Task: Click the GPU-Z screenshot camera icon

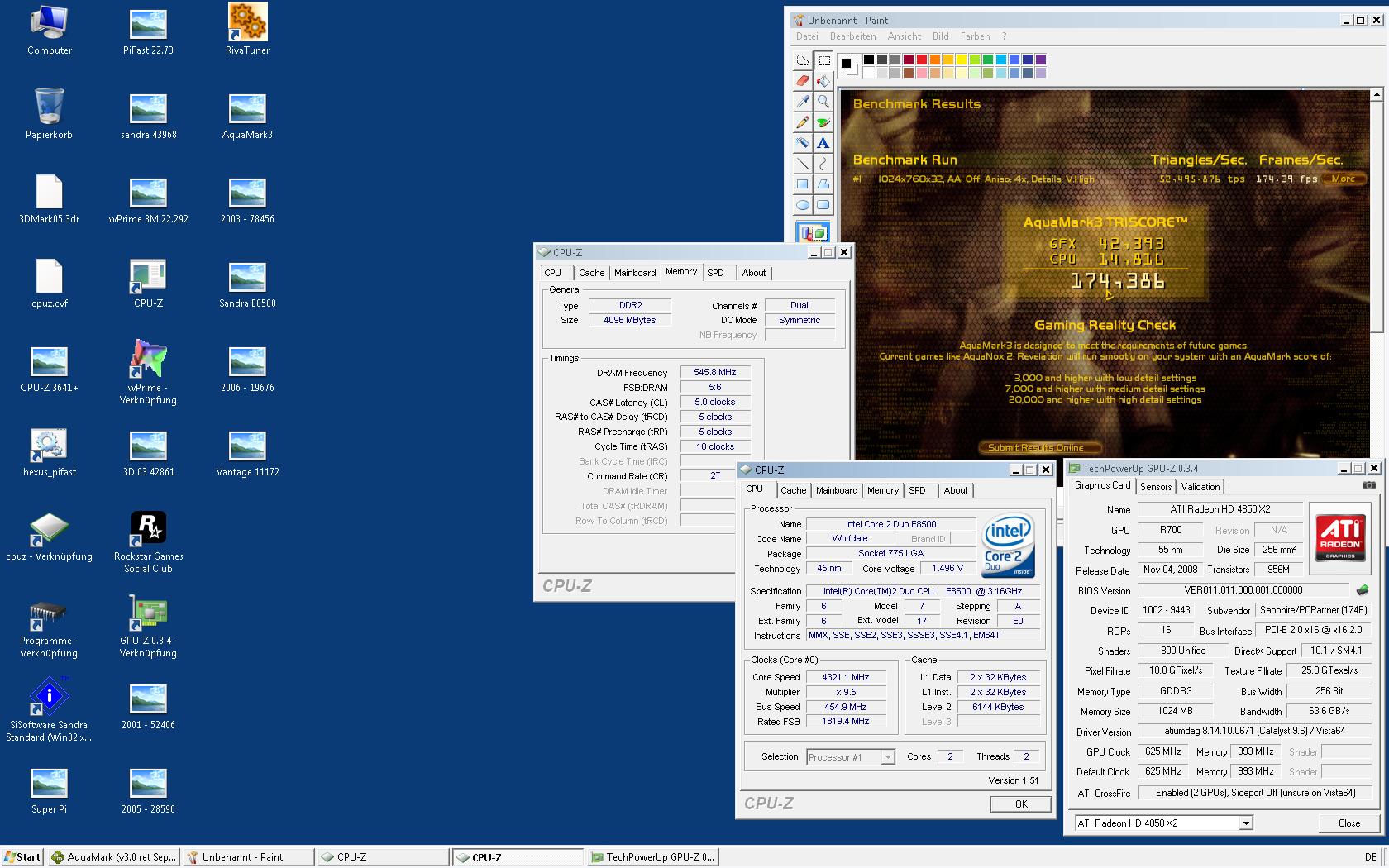Action: point(1369,485)
